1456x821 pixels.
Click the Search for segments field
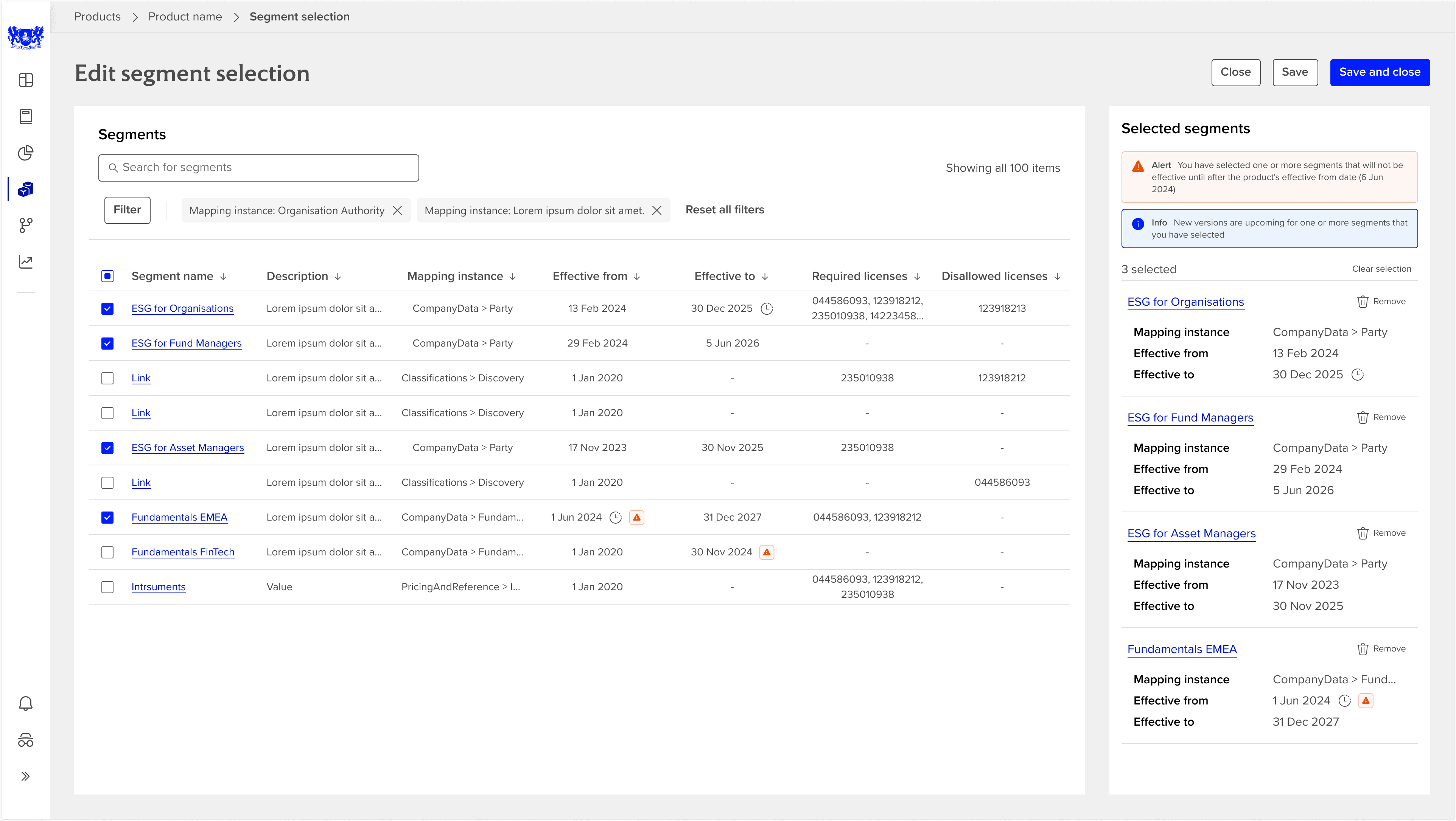(259, 168)
